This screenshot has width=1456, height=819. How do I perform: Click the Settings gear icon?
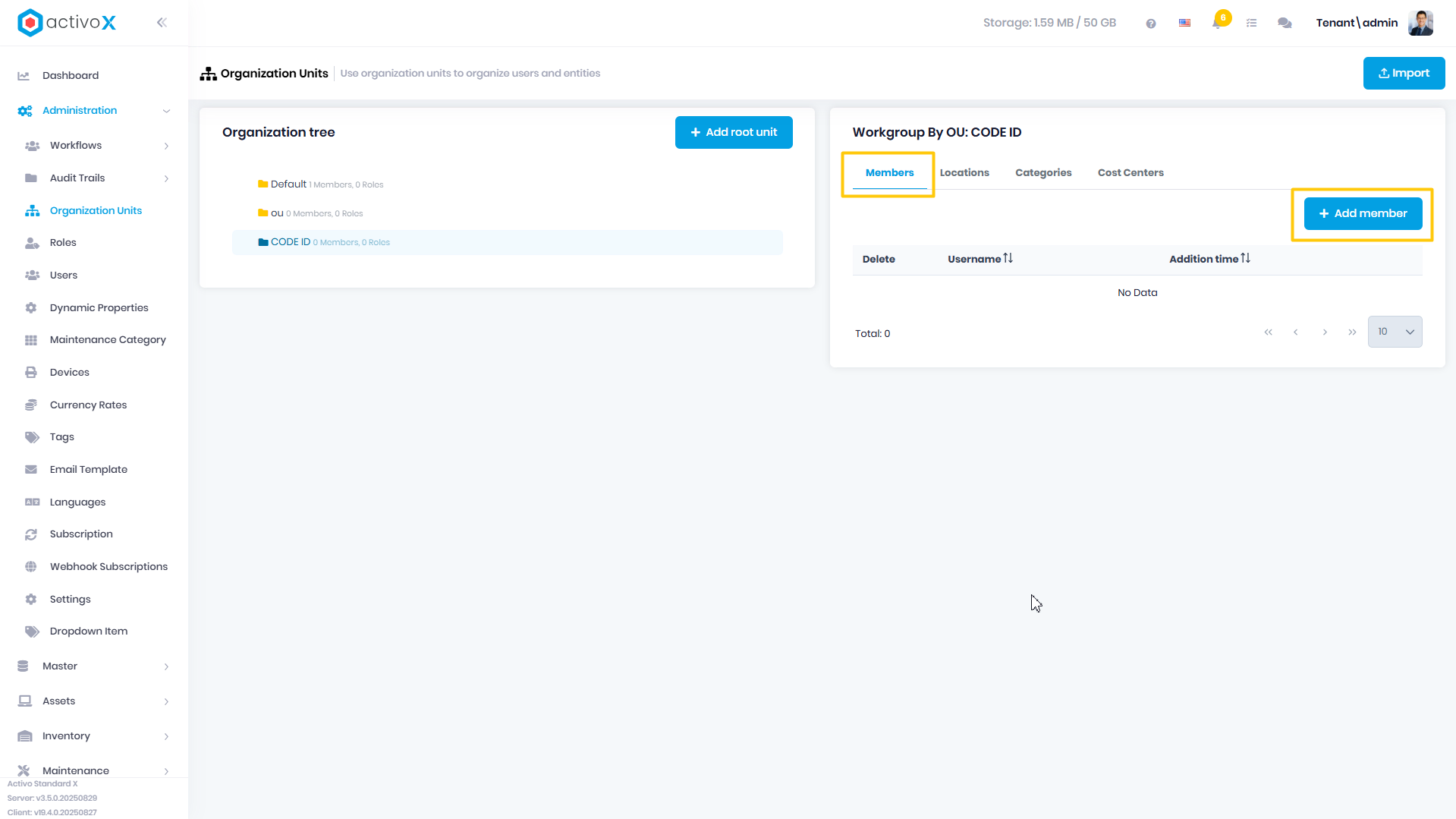point(31,600)
